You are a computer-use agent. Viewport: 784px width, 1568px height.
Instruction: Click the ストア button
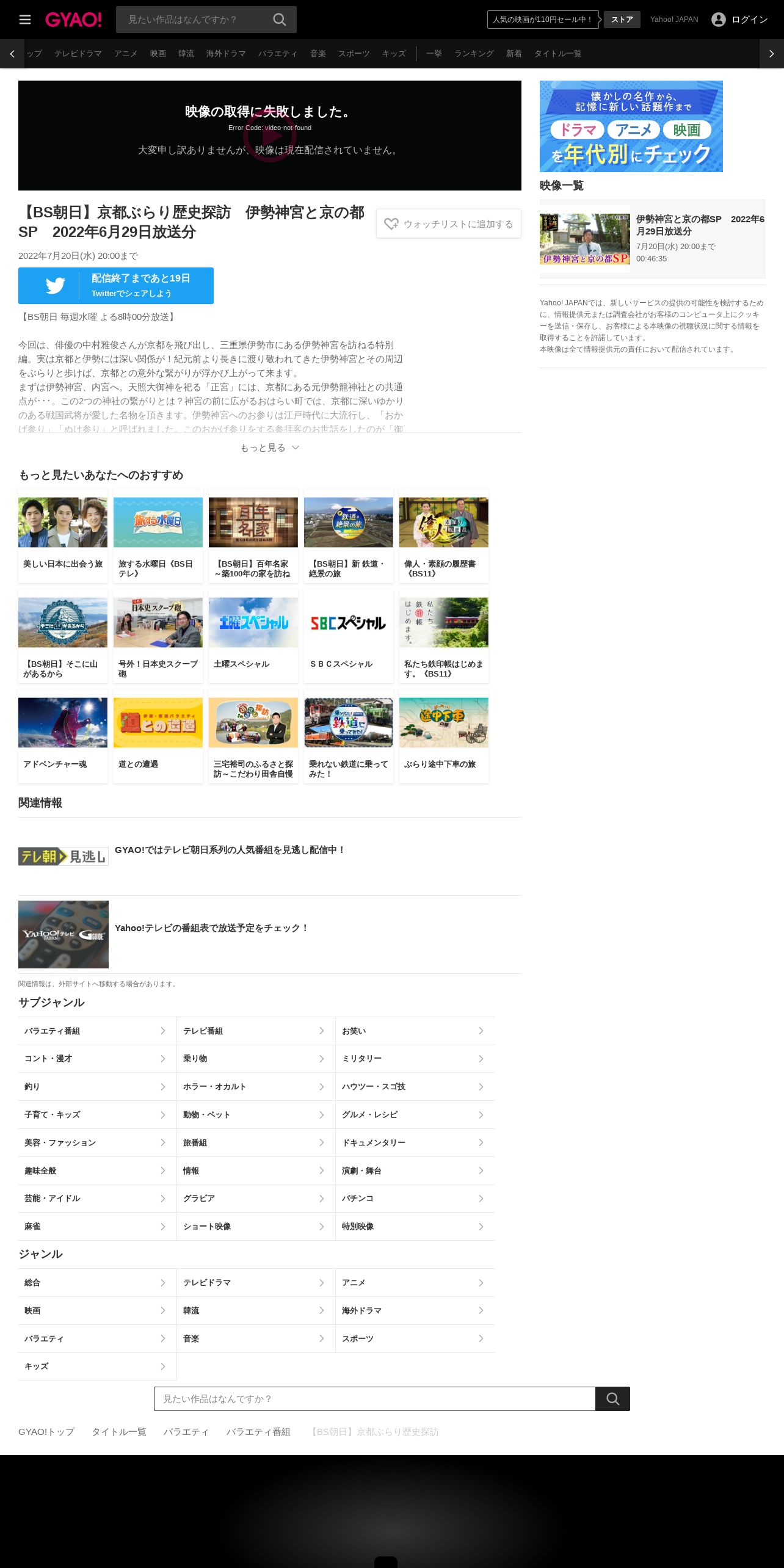point(622,20)
